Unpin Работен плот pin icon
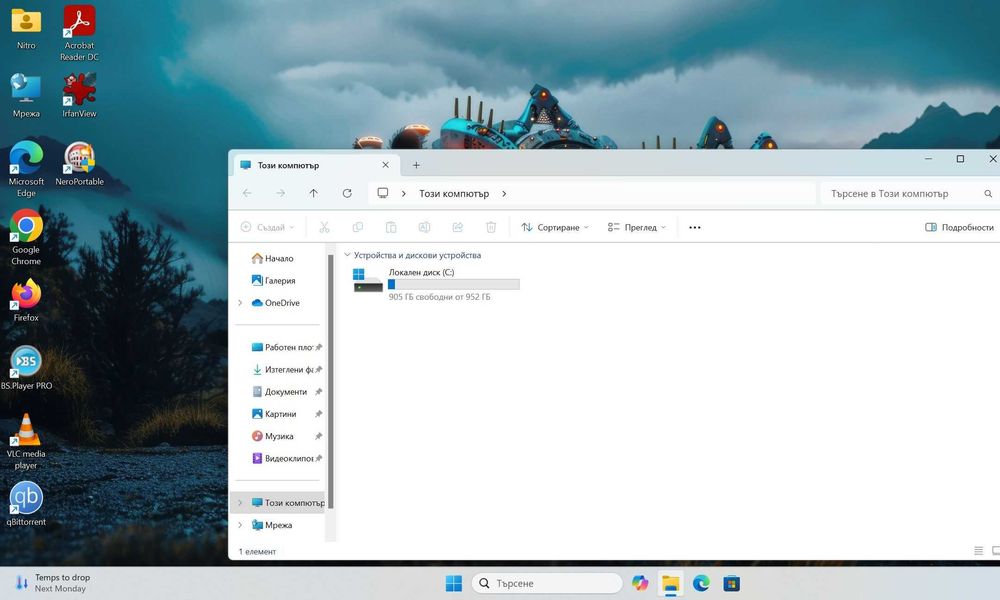This screenshot has height=600, width=1000. tap(318, 348)
